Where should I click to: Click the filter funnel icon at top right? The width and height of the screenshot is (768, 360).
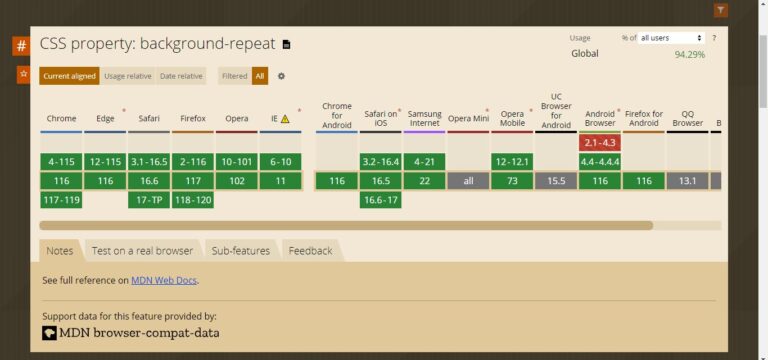pos(720,10)
